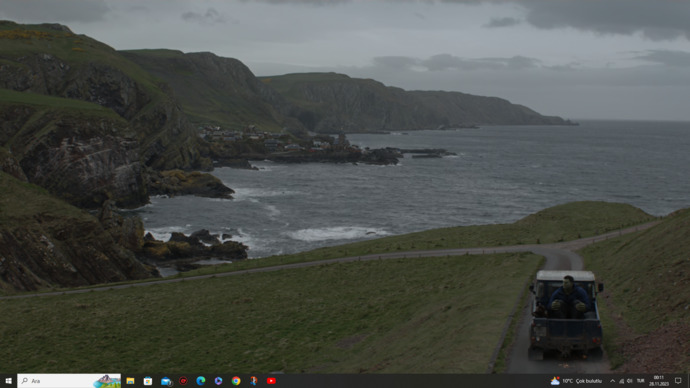This screenshot has height=388, width=690.
Task: Open File Explorer from the taskbar
Action: pos(130,381)
